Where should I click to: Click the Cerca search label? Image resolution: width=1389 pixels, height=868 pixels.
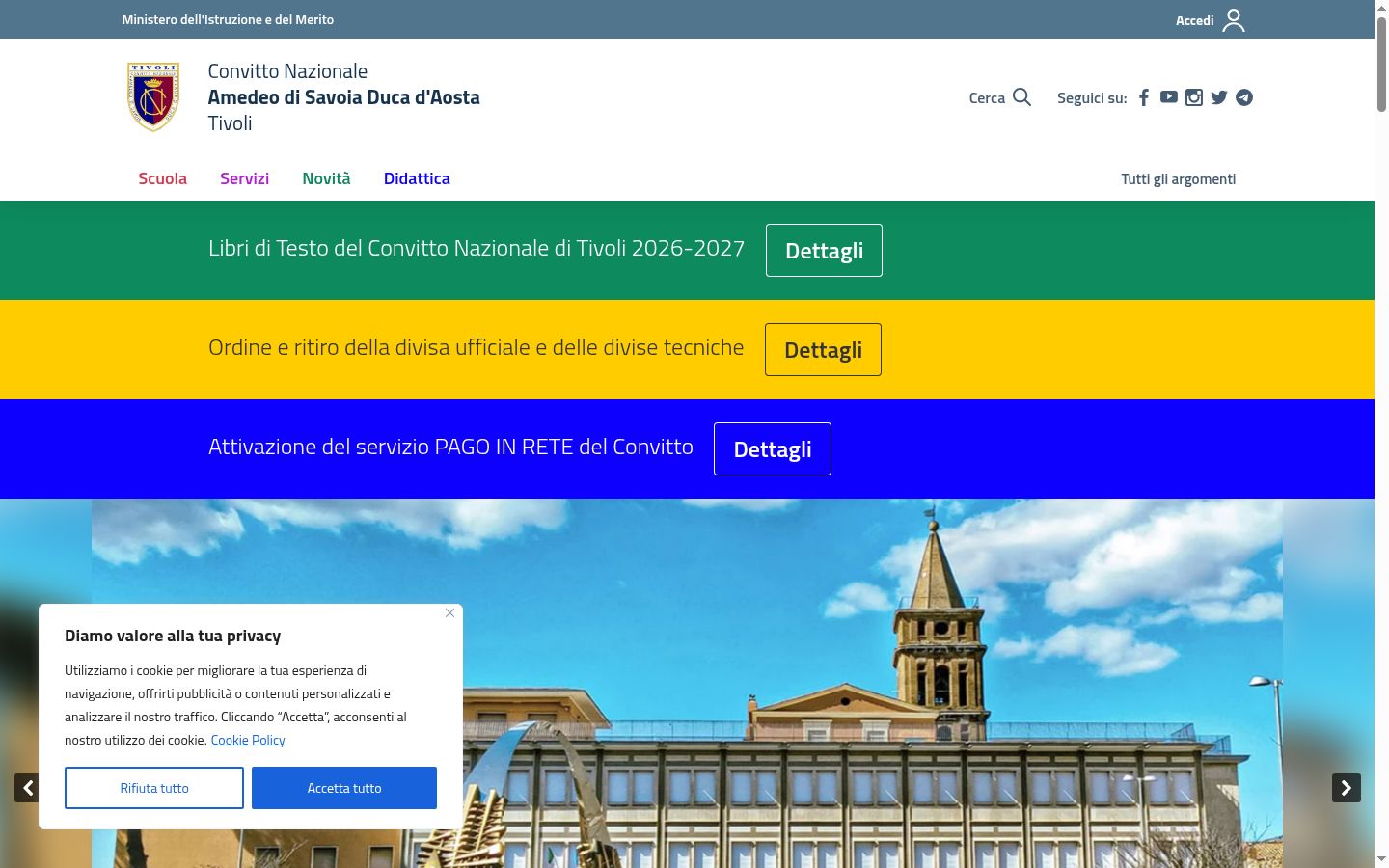pyautogui.click(x=987, y=98)
